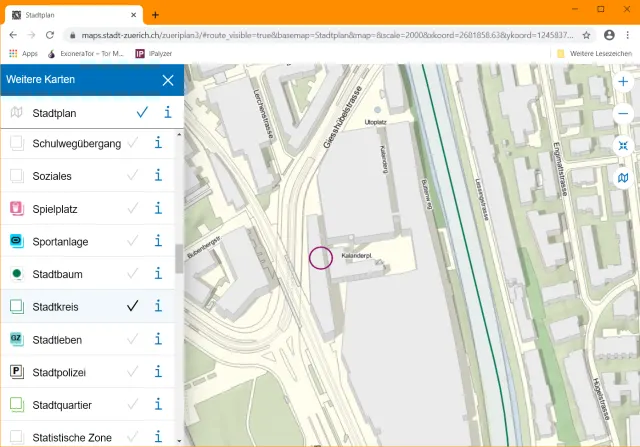Select the Soziales map entry
This screenshot has width=640, height=447.
(x=52, y=176)
